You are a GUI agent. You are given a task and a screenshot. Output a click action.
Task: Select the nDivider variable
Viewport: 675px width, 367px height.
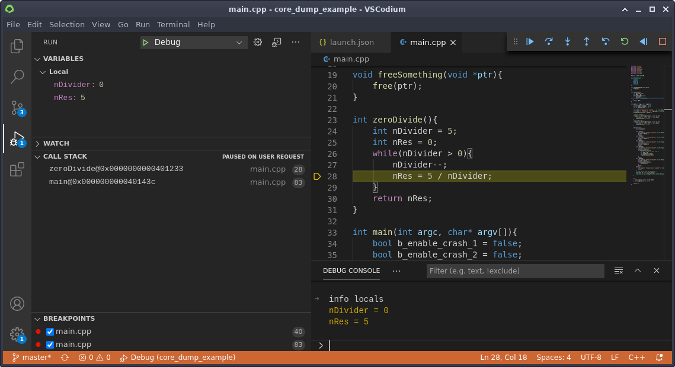[171, 85]
